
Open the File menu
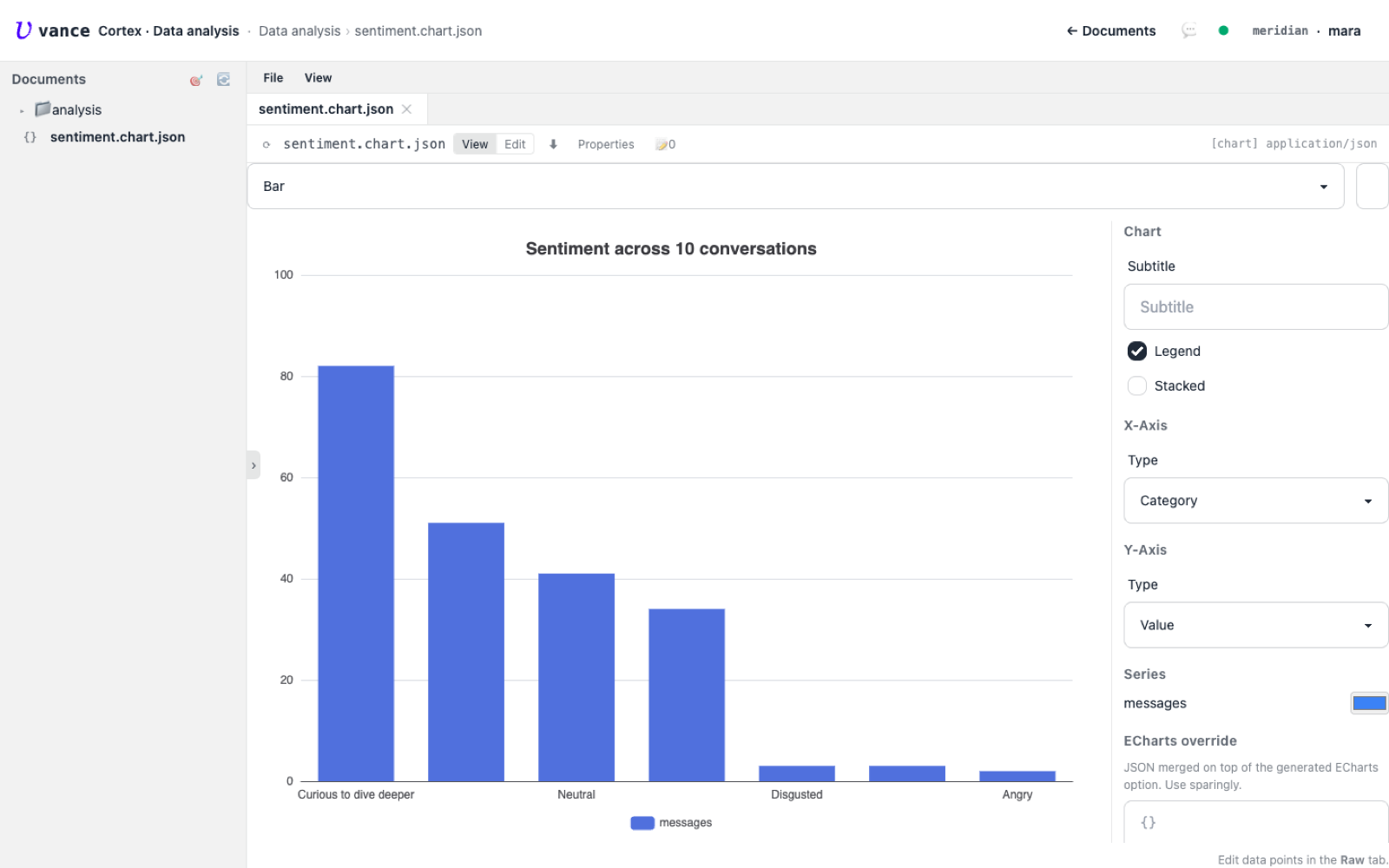273,78
